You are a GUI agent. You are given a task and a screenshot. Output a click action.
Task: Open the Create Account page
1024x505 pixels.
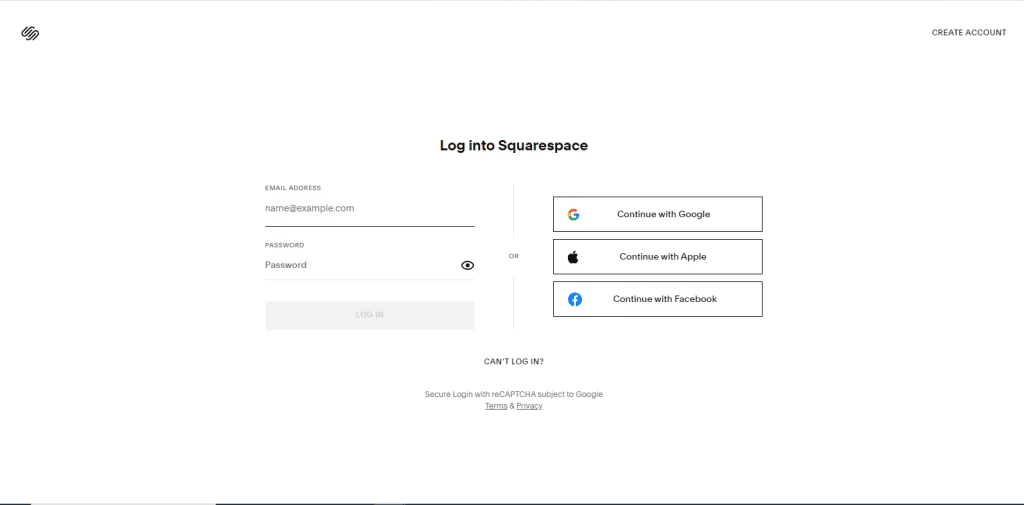tap(968, 33)
